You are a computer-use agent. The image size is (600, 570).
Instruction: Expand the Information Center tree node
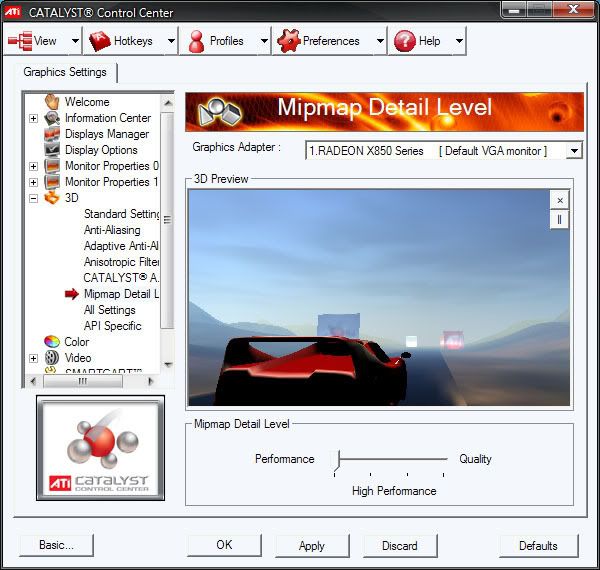(33, 118)
